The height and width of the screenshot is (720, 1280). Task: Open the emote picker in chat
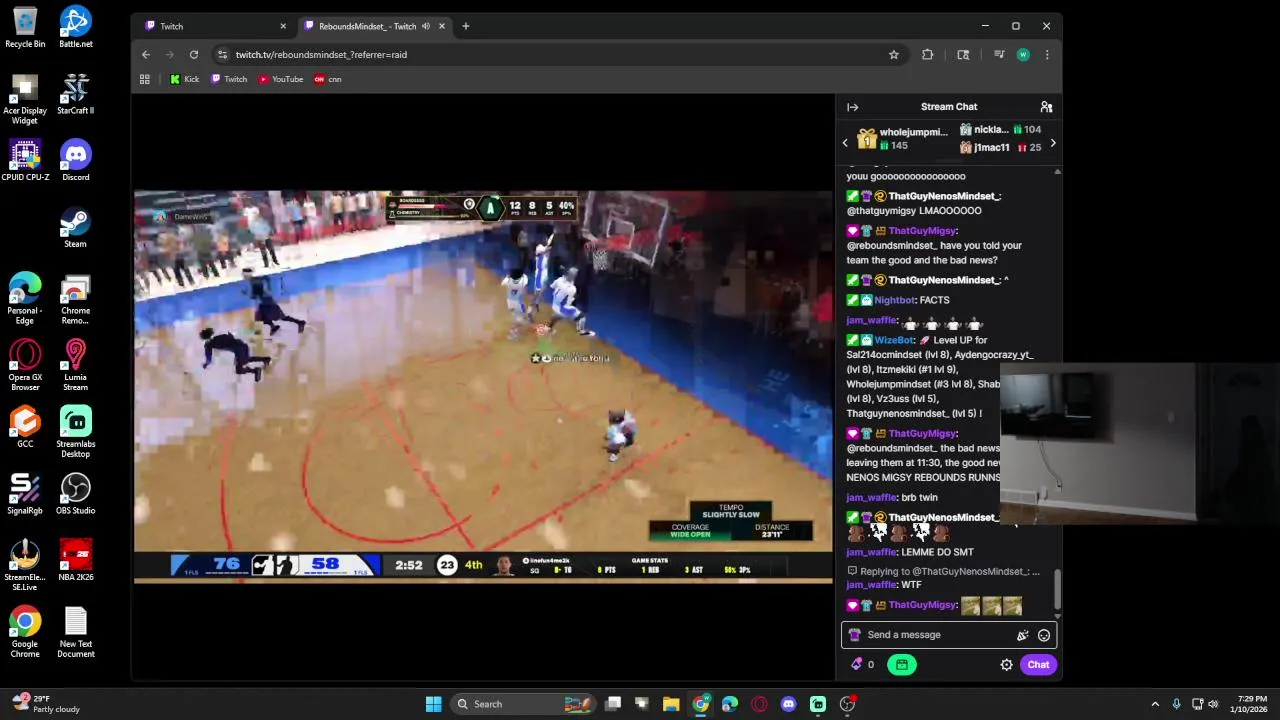pos(1044,635)
